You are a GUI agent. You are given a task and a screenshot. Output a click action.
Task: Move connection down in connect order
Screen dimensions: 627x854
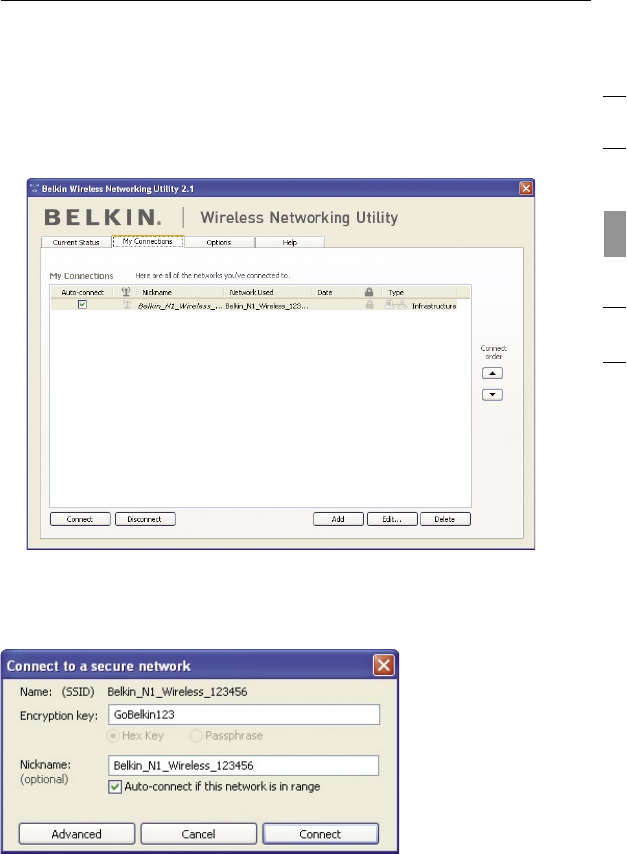point(492,395)
